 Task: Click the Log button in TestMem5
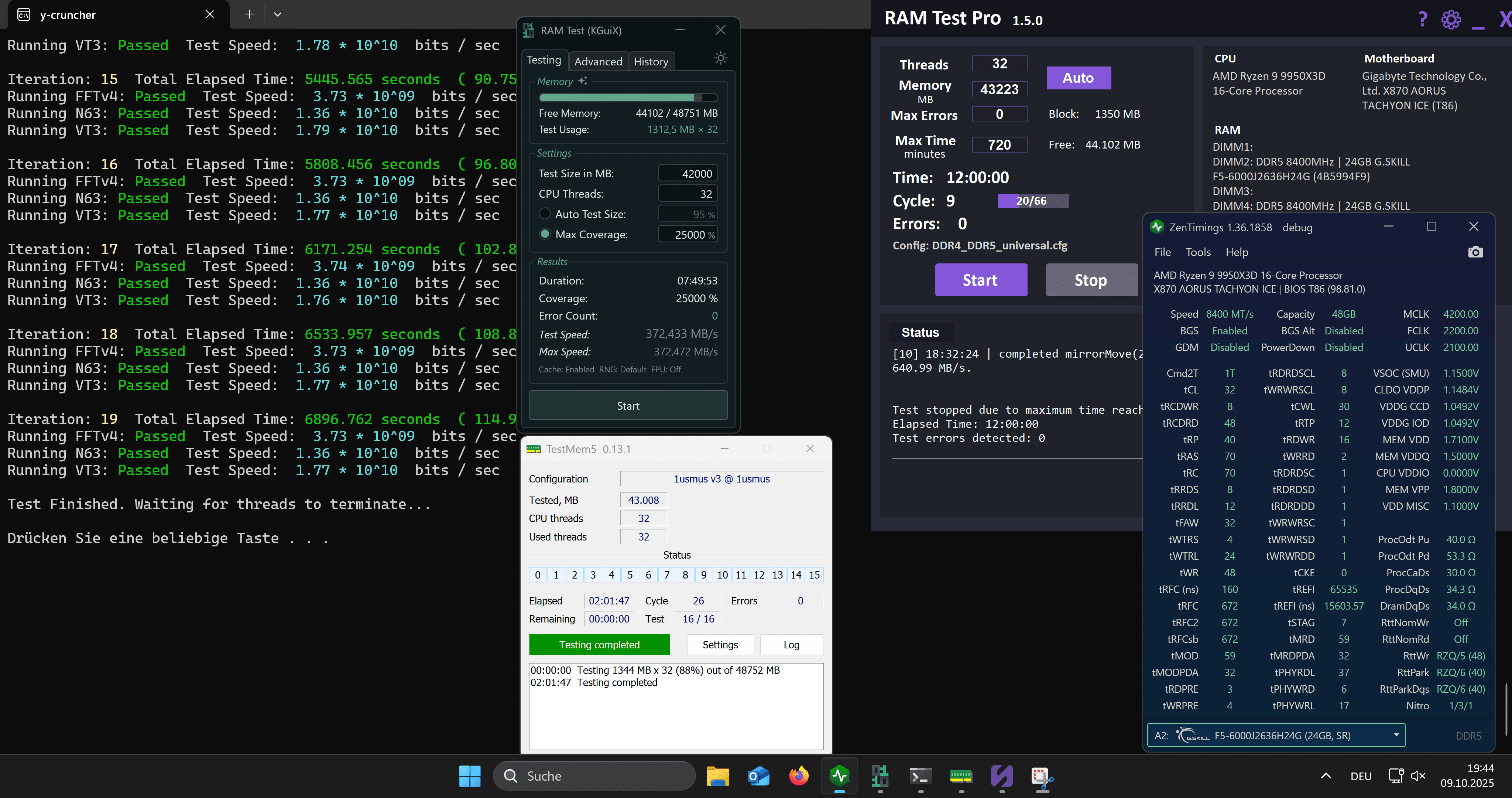791,645
